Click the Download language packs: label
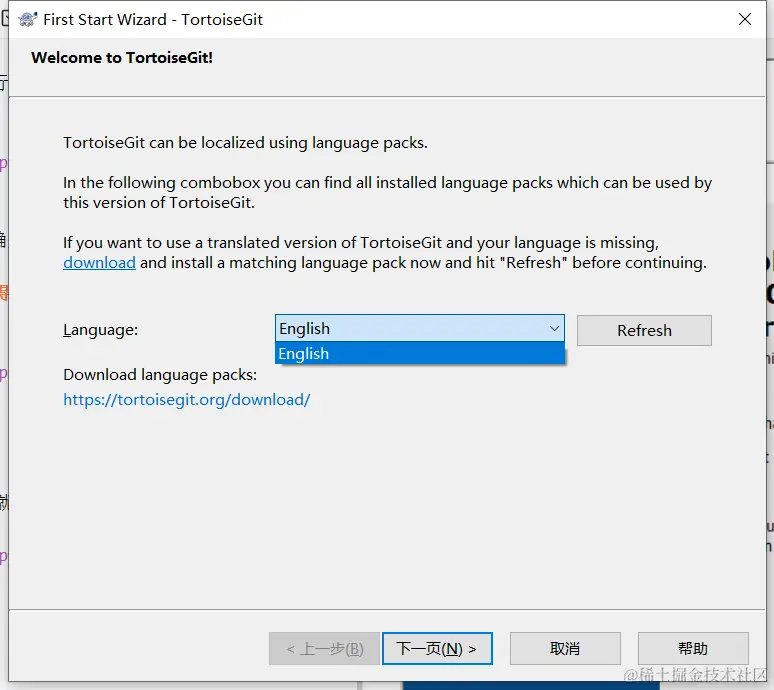This screenshot has width=774, height=690. tap(160, 375)
